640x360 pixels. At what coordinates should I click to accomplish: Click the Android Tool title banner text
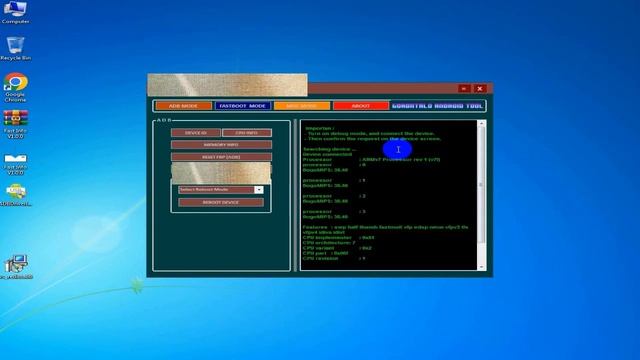(437, 106)
